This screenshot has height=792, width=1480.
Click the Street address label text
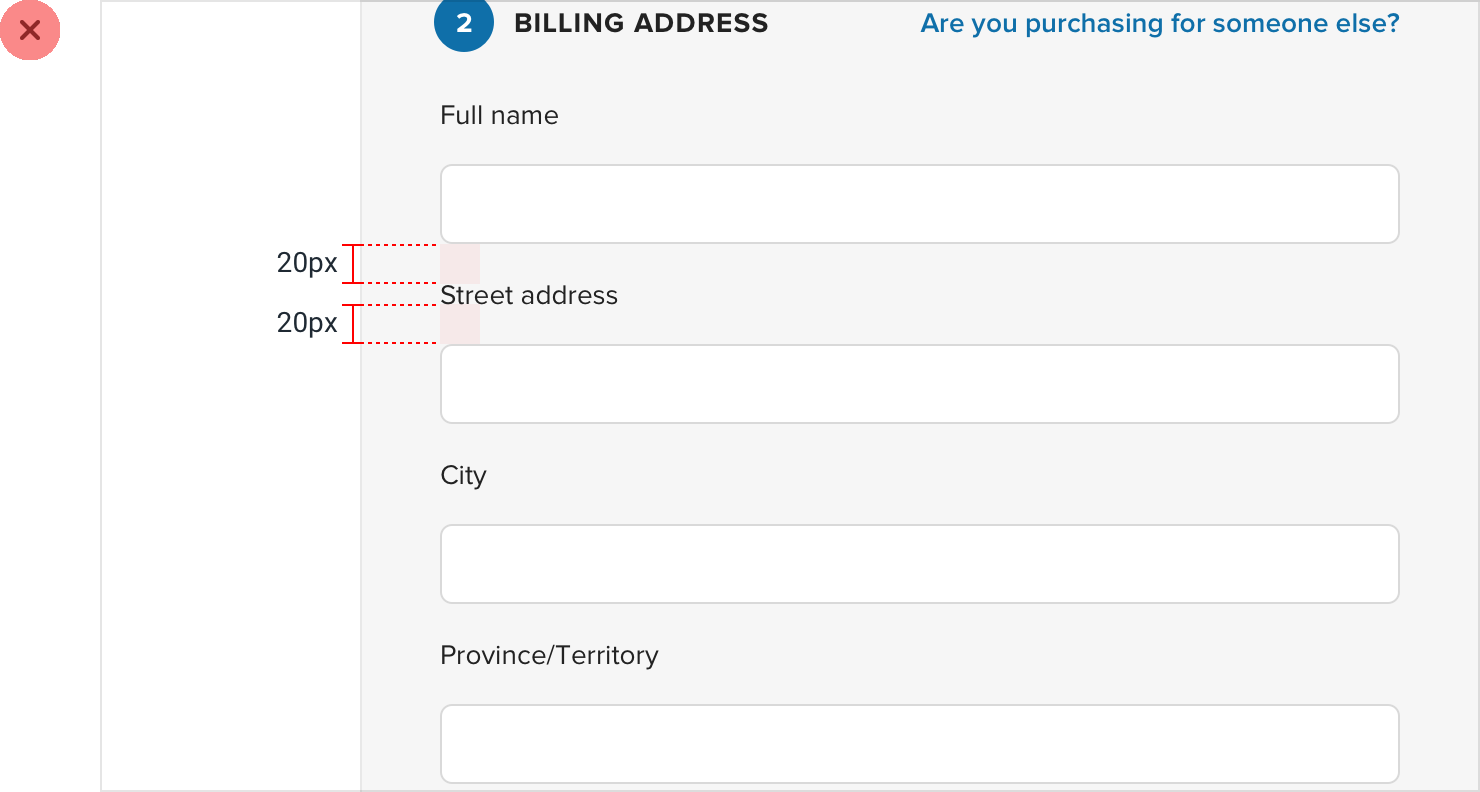pos(529,295)
